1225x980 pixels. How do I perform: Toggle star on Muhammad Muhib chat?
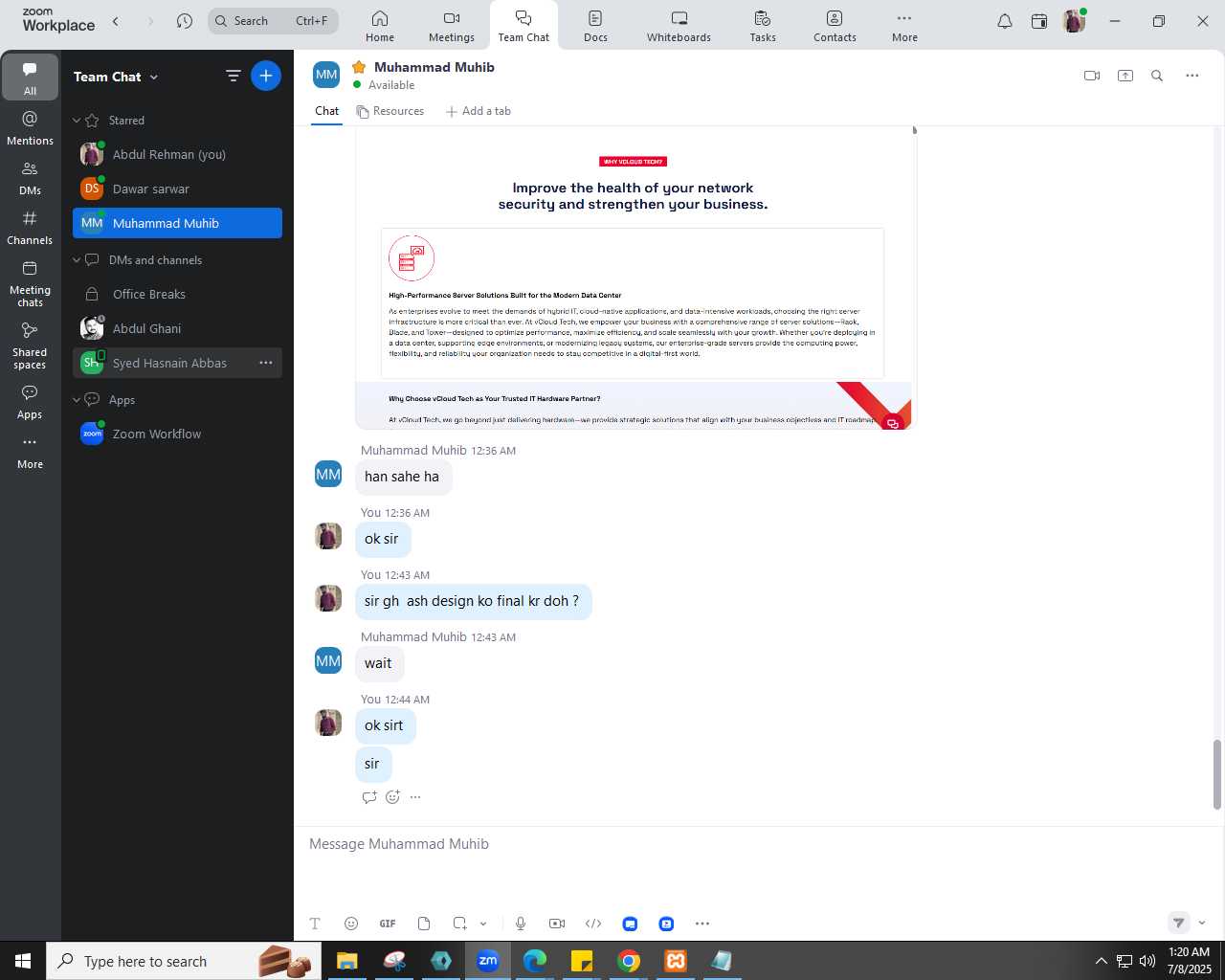pos(359,67)
